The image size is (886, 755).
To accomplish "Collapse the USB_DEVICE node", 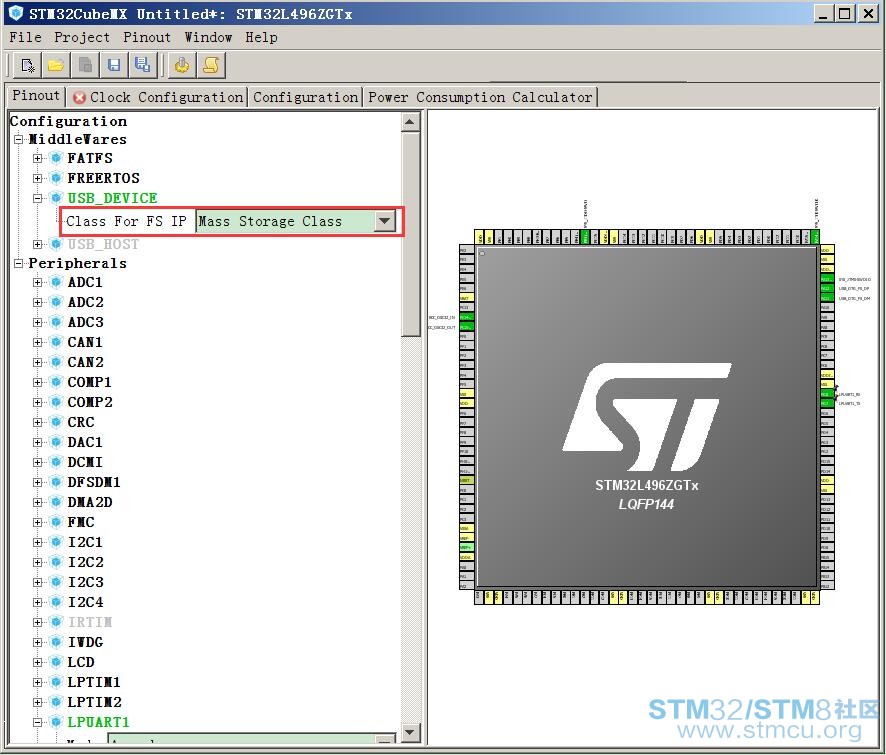I will click(x=37, y=198).
